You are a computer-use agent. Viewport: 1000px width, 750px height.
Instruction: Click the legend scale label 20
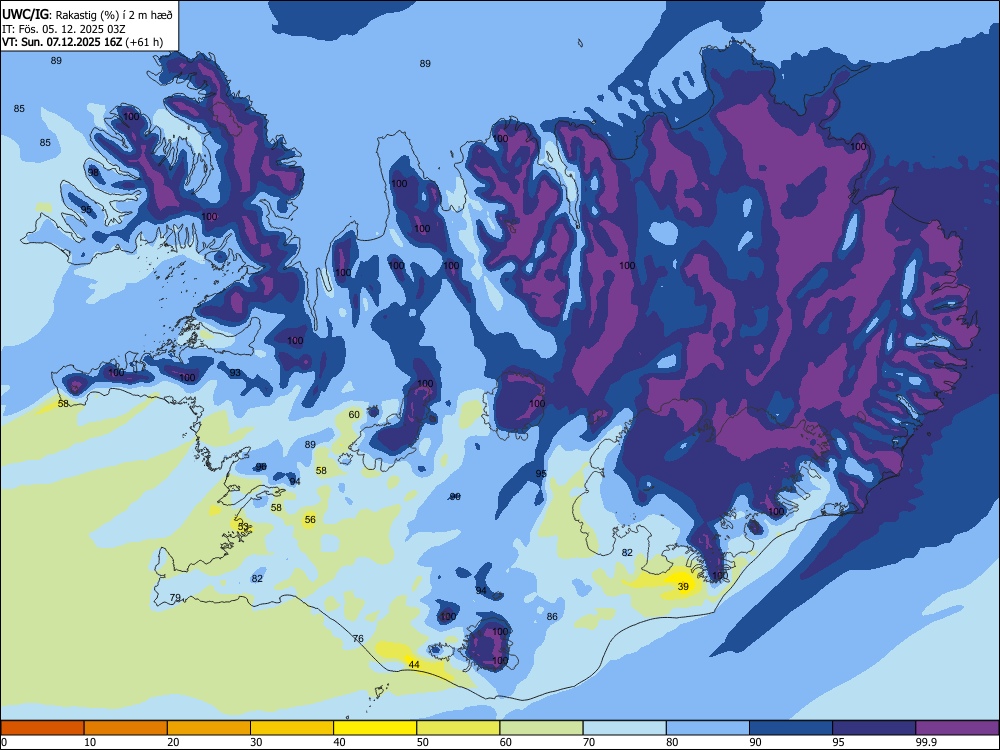[173, 742]
